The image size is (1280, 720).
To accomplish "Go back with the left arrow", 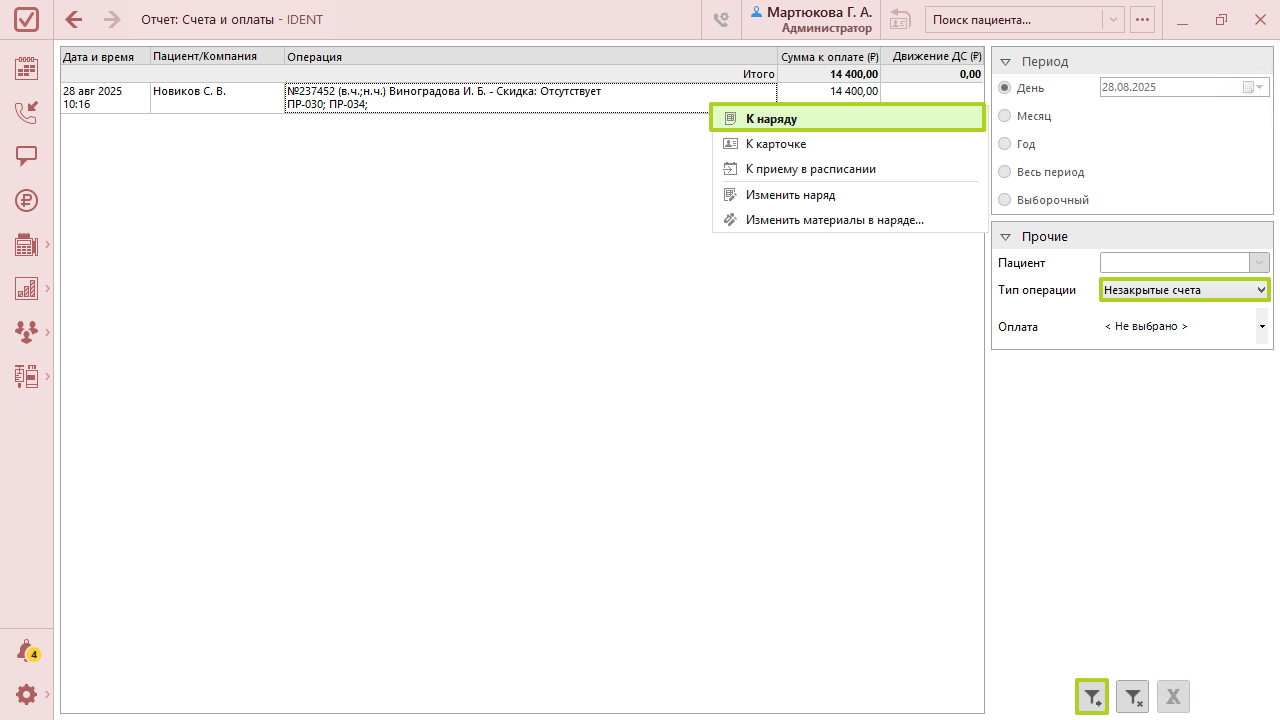I will pyautogui.click(x=74, y=20).
